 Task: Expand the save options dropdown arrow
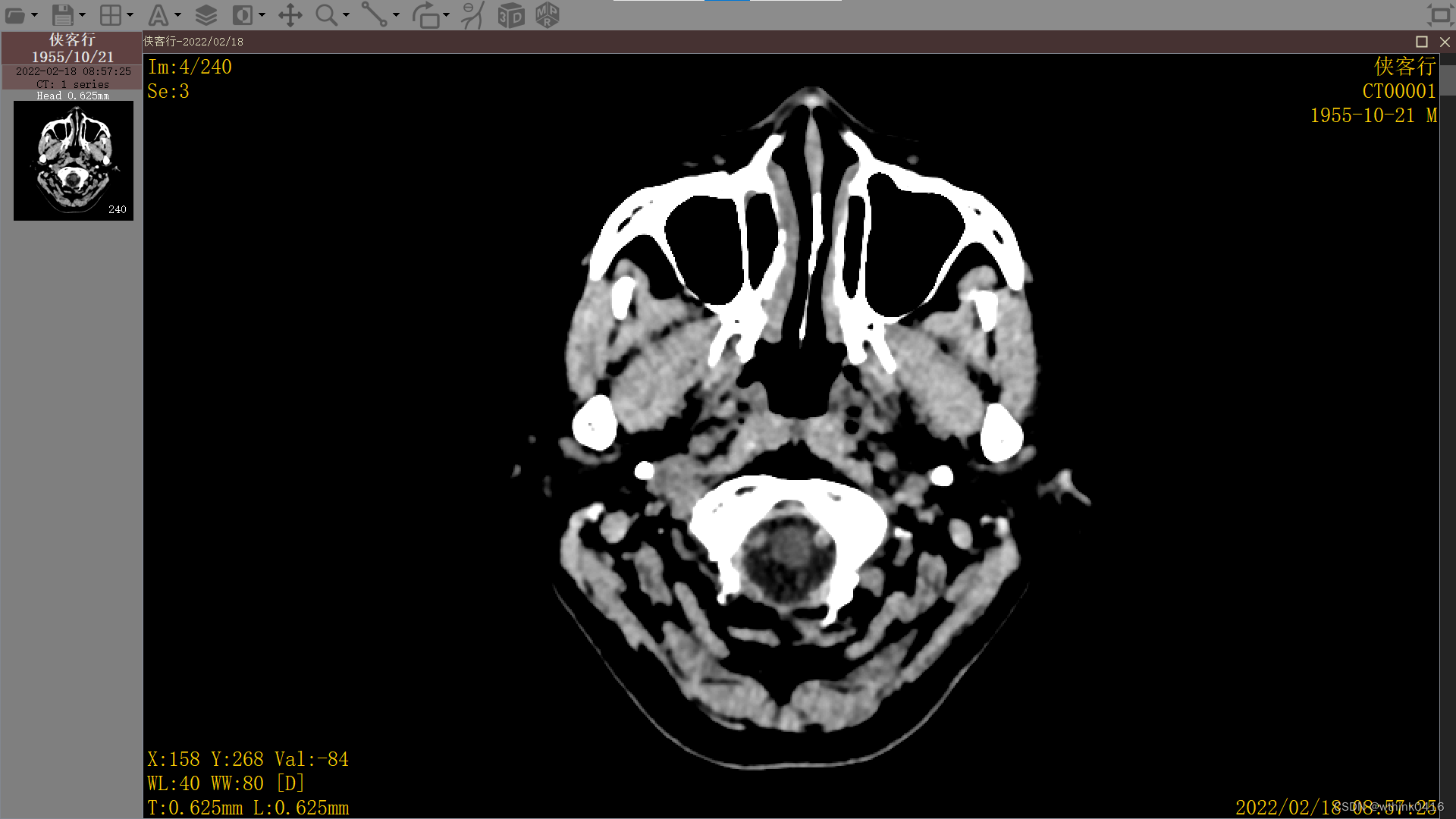(82, 15)
